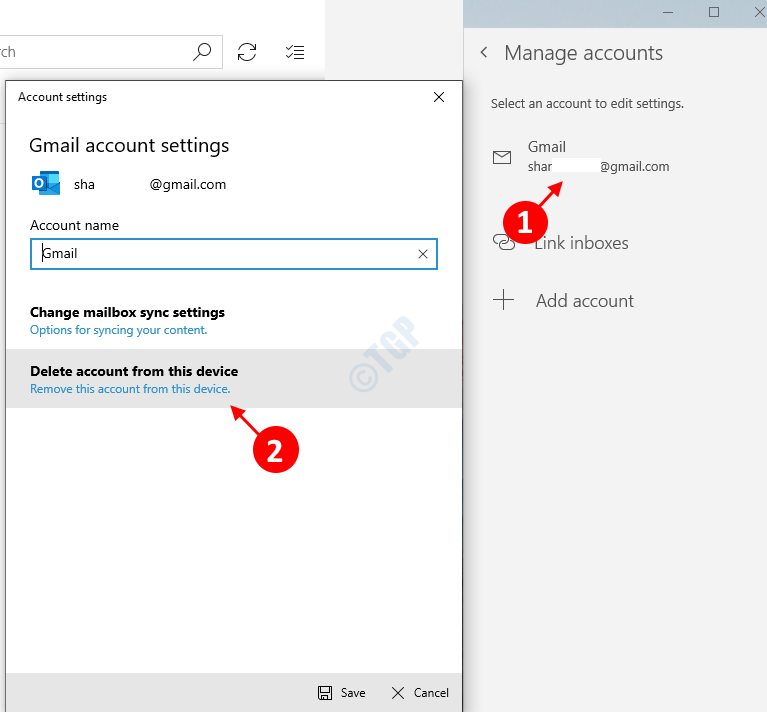Image resolution: width=767 pixels, height=712 pixels.
Task: Click the Link inboxes chain icon
Action: [503, 242]
